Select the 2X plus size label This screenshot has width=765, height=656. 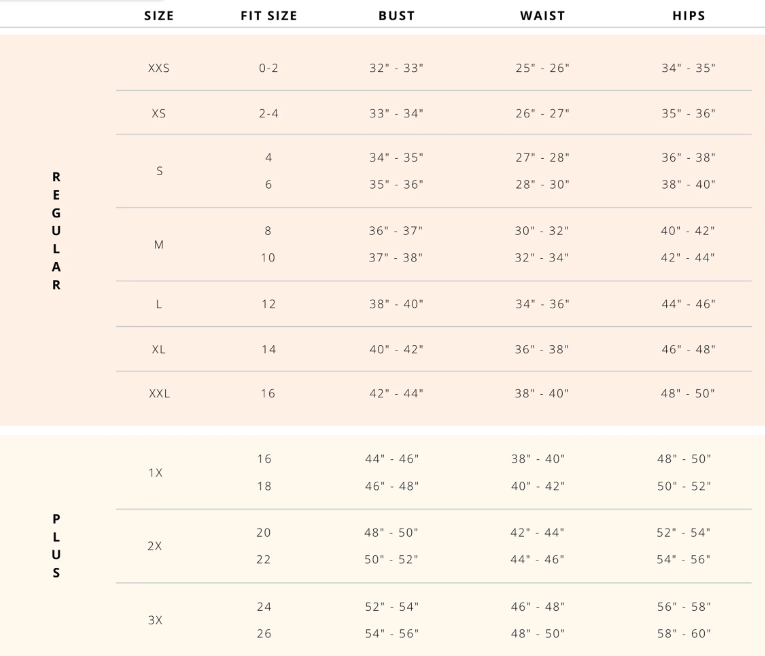[x=155, y=546]
